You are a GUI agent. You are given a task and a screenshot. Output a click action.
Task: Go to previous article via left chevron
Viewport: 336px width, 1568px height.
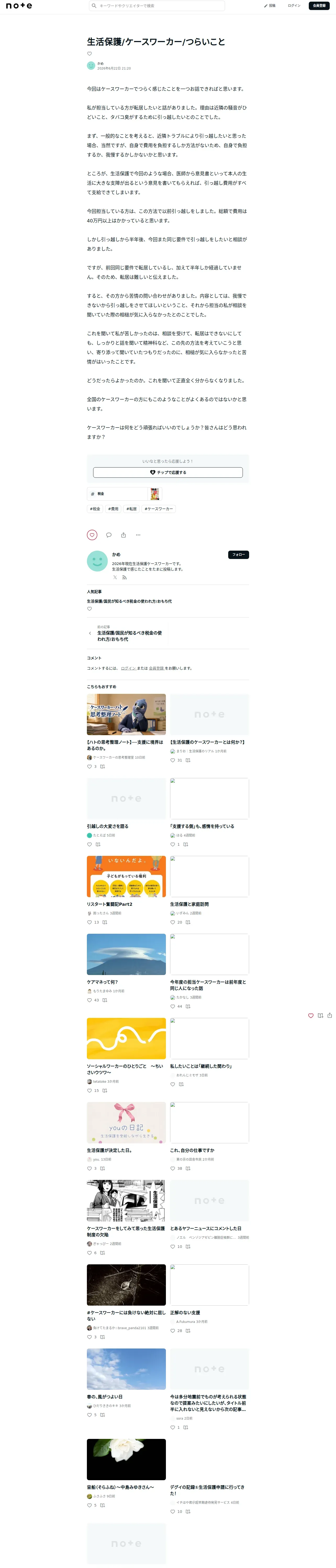(x=90, y=633)
